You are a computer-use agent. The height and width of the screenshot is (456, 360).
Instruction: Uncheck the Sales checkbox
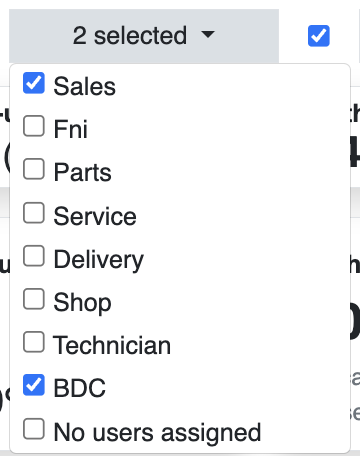(34, 83)
